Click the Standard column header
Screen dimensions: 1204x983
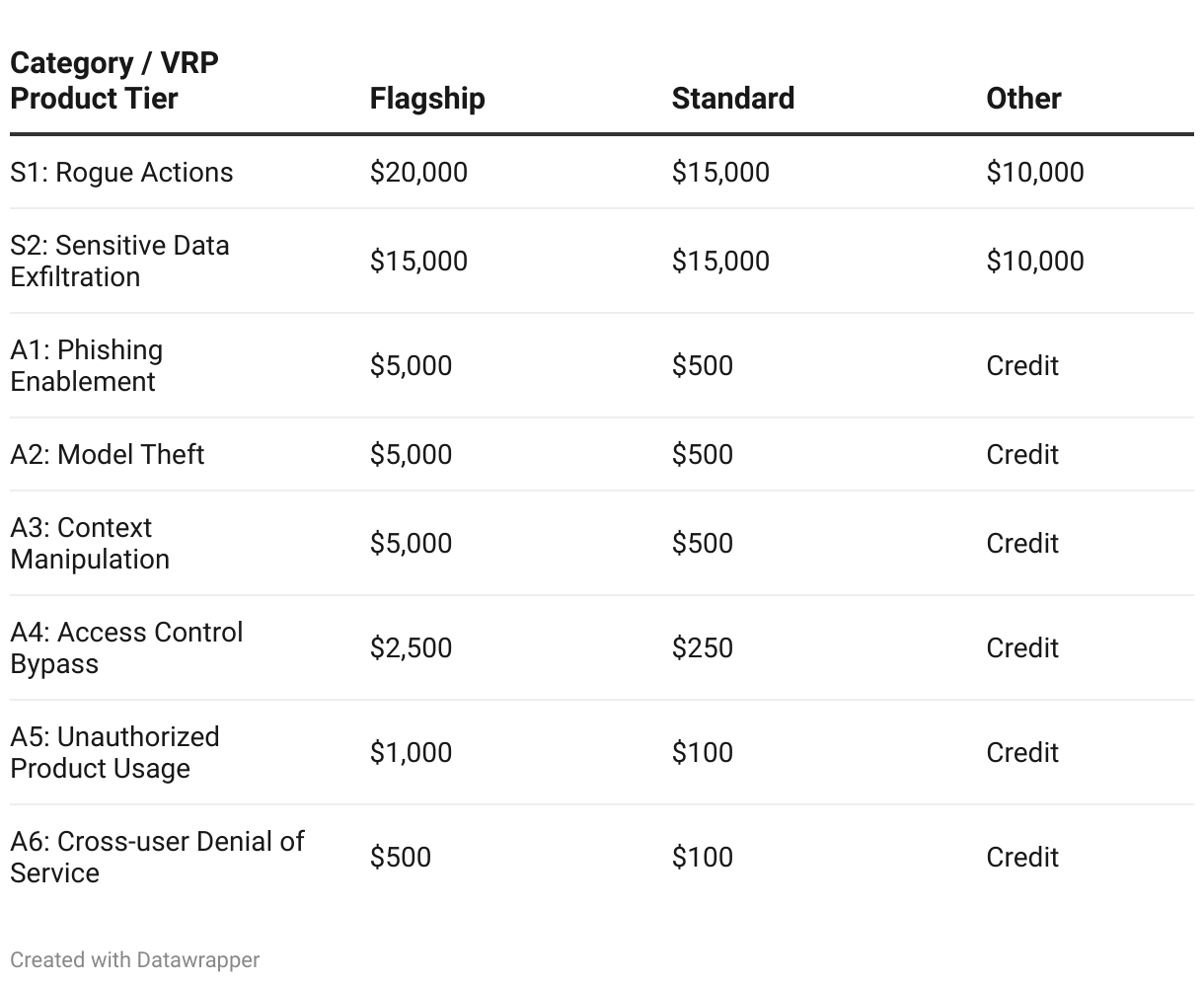[732, 99]
